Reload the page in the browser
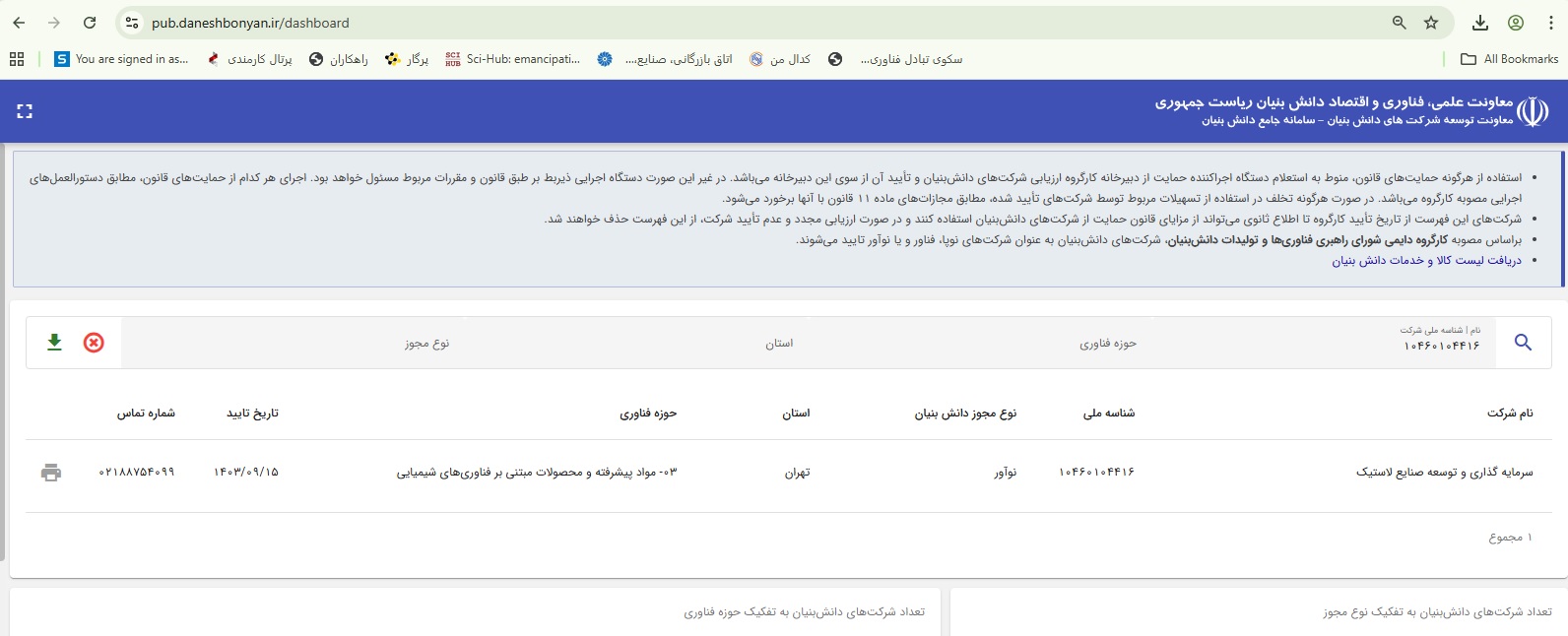Image resolution: width=1568 pixels, height=636 pixels. click(90, 23)
